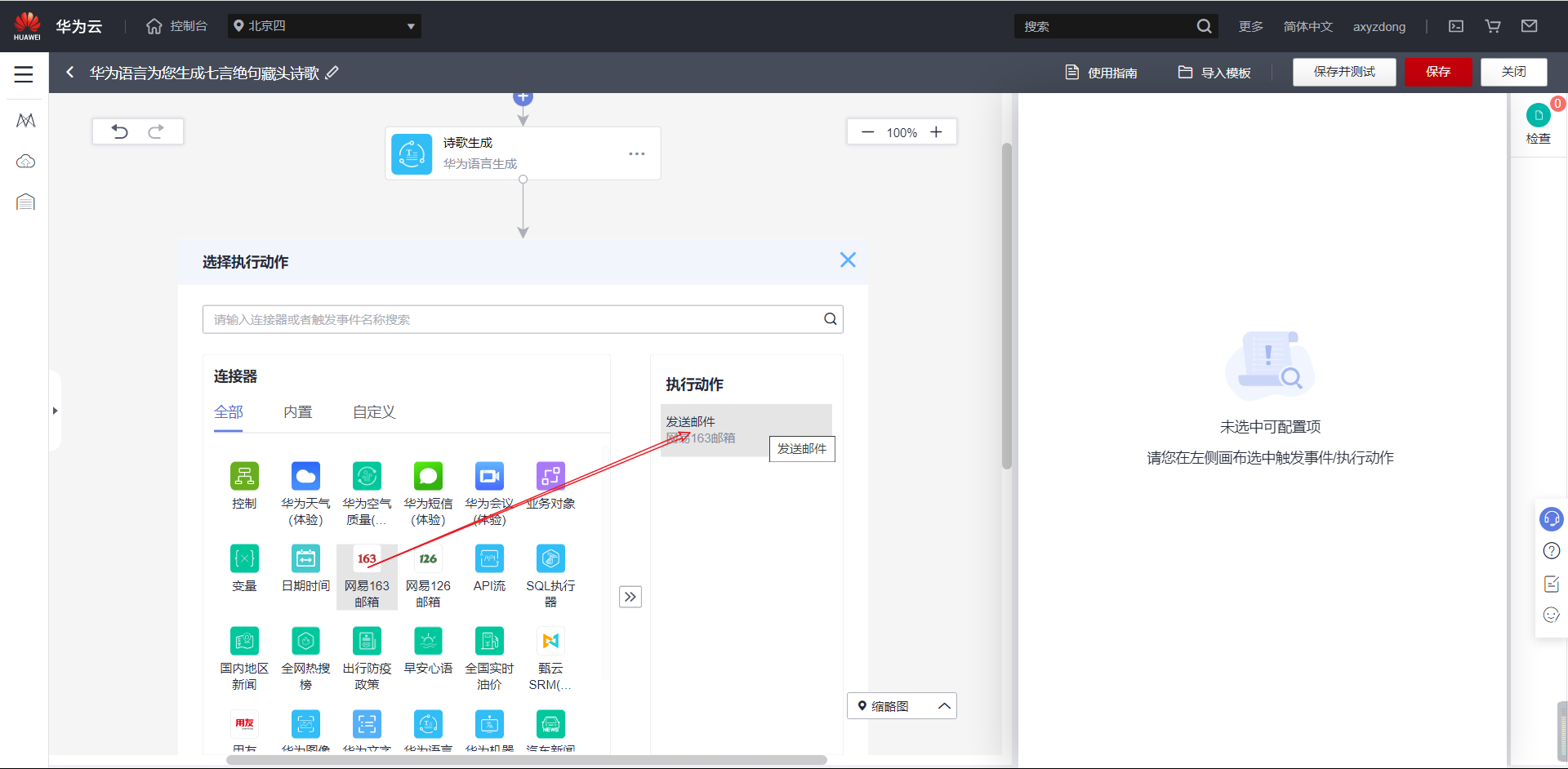Open the help question mark icon
1568x769 pixels.
point(1551,551)
